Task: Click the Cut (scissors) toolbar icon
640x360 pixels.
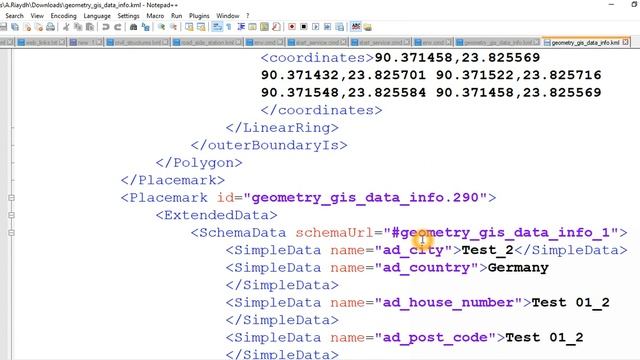Action: [66, 27]
